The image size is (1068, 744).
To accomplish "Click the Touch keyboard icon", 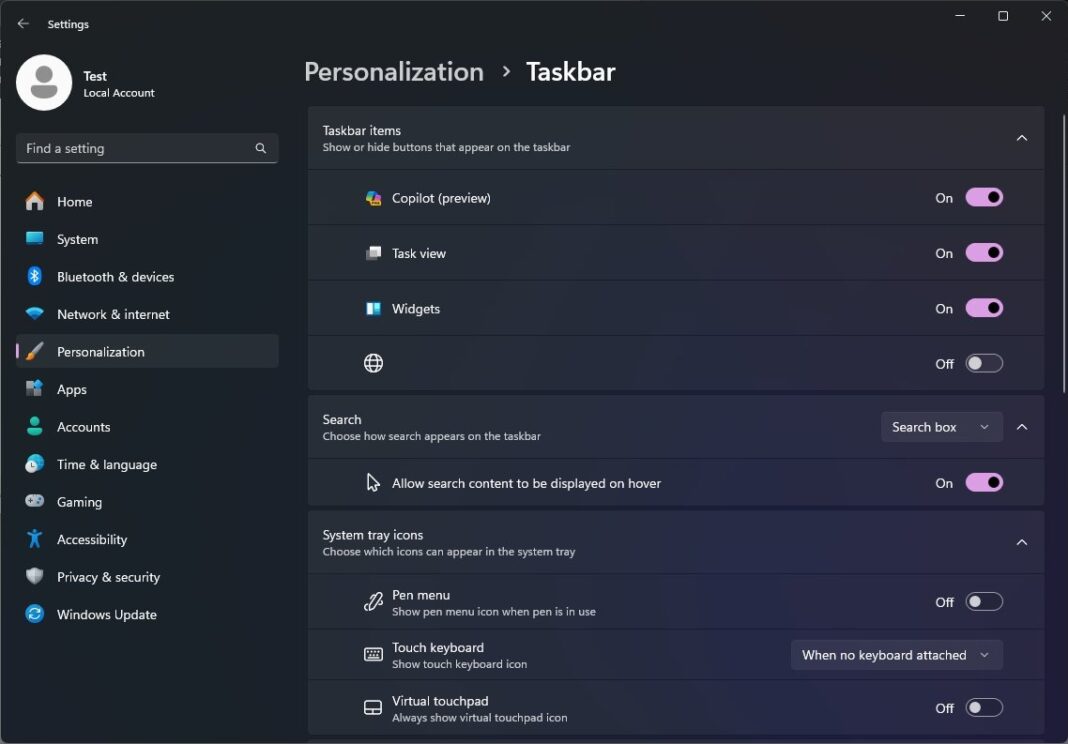I will pos(373,654).
